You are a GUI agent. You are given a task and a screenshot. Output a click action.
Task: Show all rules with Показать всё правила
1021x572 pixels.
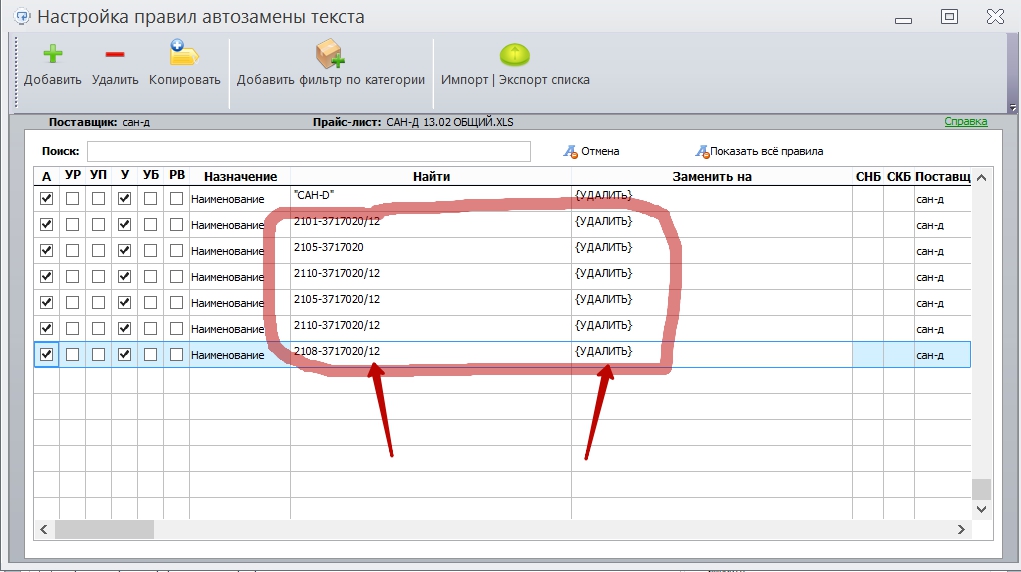759,151
